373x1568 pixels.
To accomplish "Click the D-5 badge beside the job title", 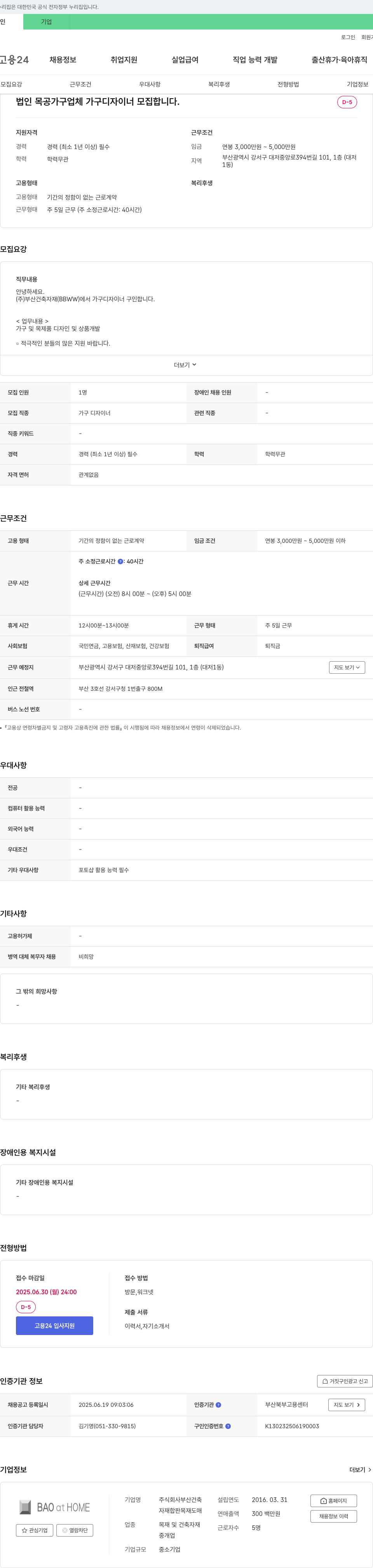I will pyautogui.click(x=347, y=102).
